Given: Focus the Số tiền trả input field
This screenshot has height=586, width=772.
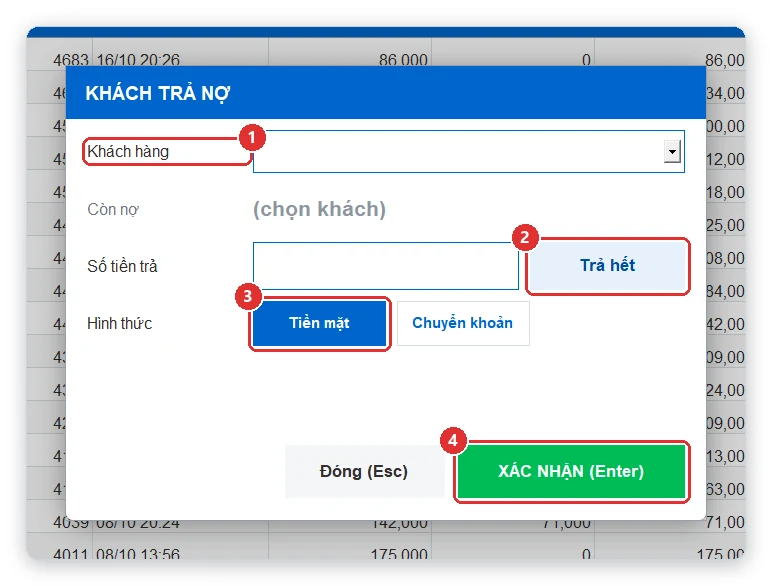Looking at the screenshot, I should click(386, 266).
